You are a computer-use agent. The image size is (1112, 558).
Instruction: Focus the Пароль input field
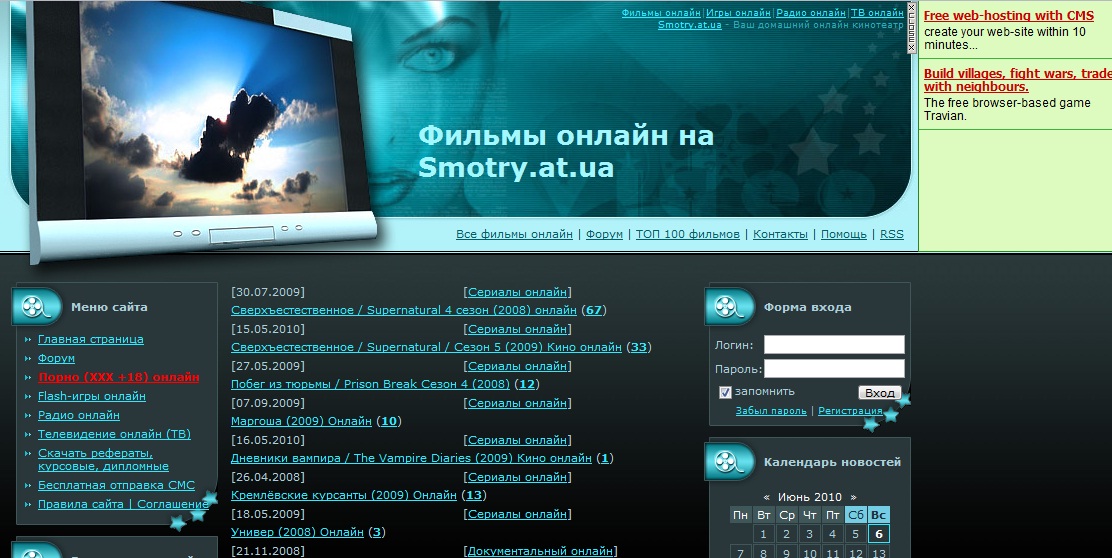[834, 369]
